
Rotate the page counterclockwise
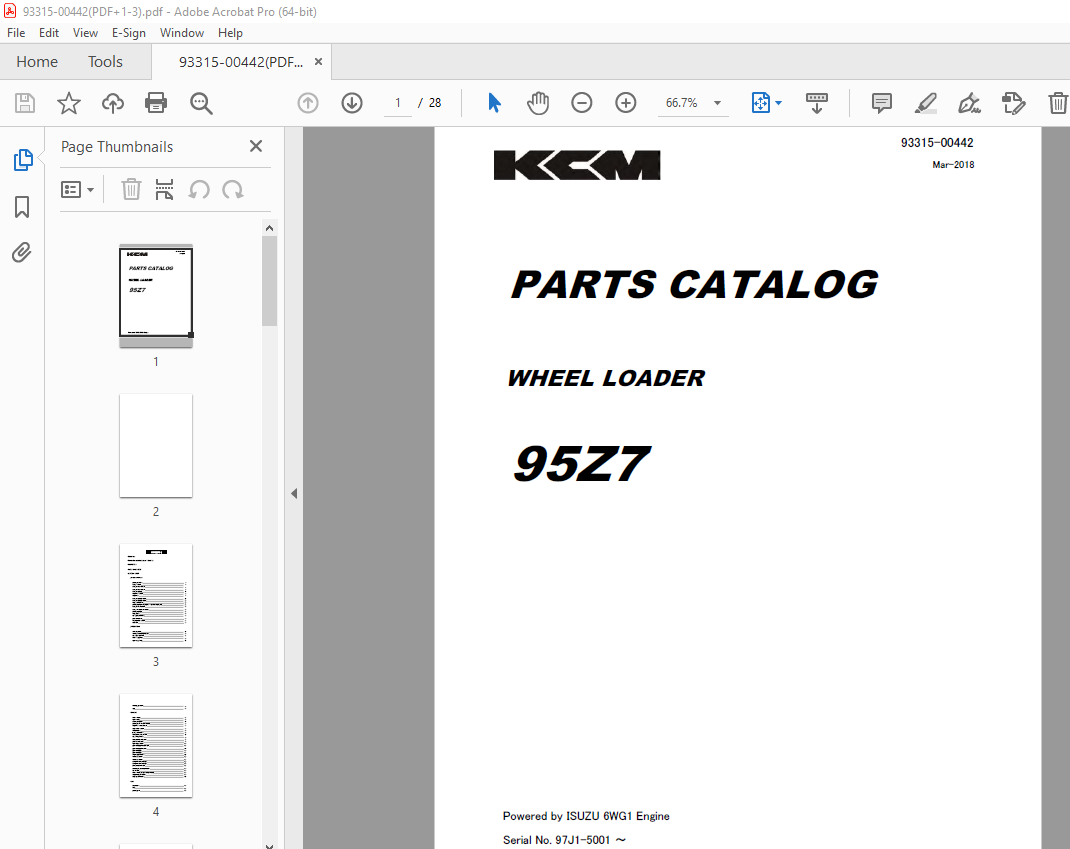199,190
